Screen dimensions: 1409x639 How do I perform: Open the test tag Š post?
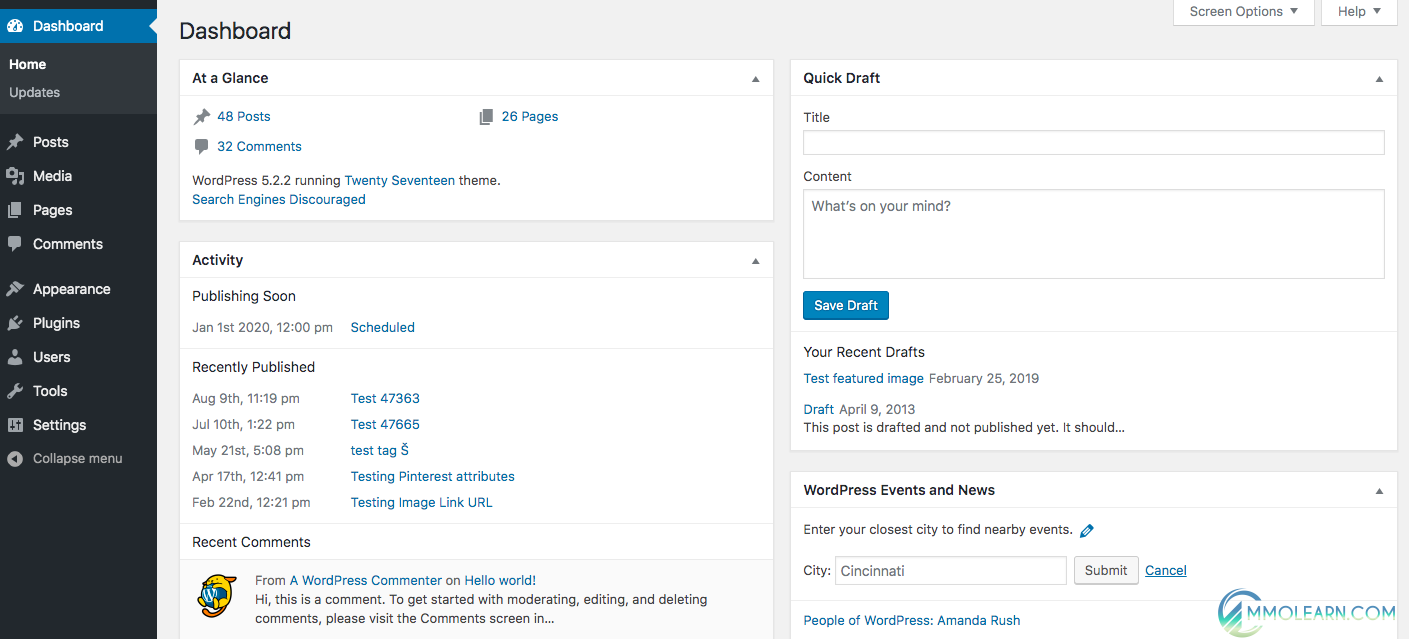(x=380, y=451)
